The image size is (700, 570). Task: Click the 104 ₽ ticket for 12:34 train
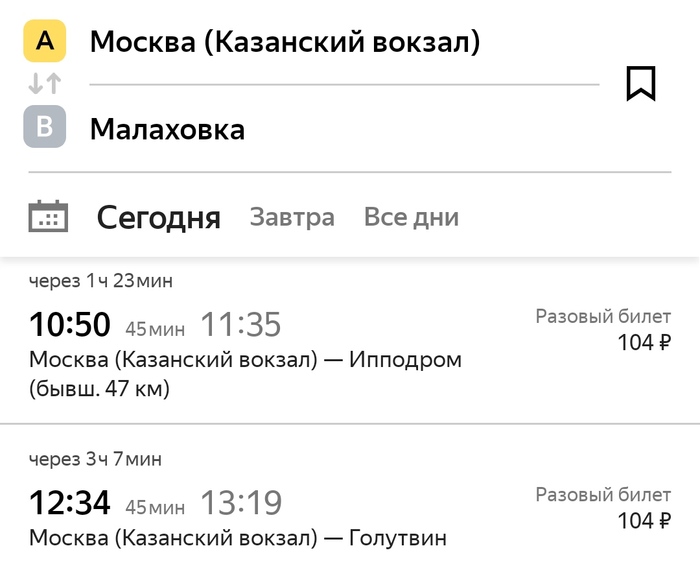pyautogui.click(x=644, y=520)
